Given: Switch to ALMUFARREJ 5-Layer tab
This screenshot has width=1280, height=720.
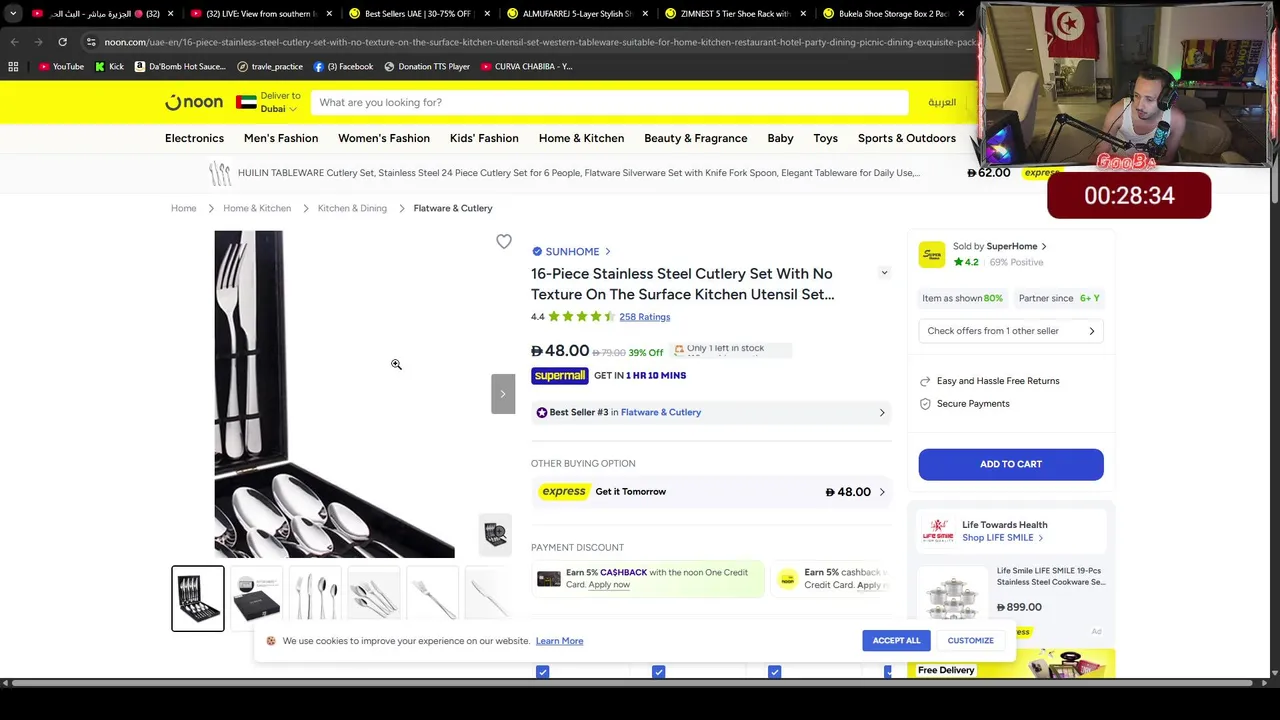Looking at the screenshot, I should pos(577,14).
